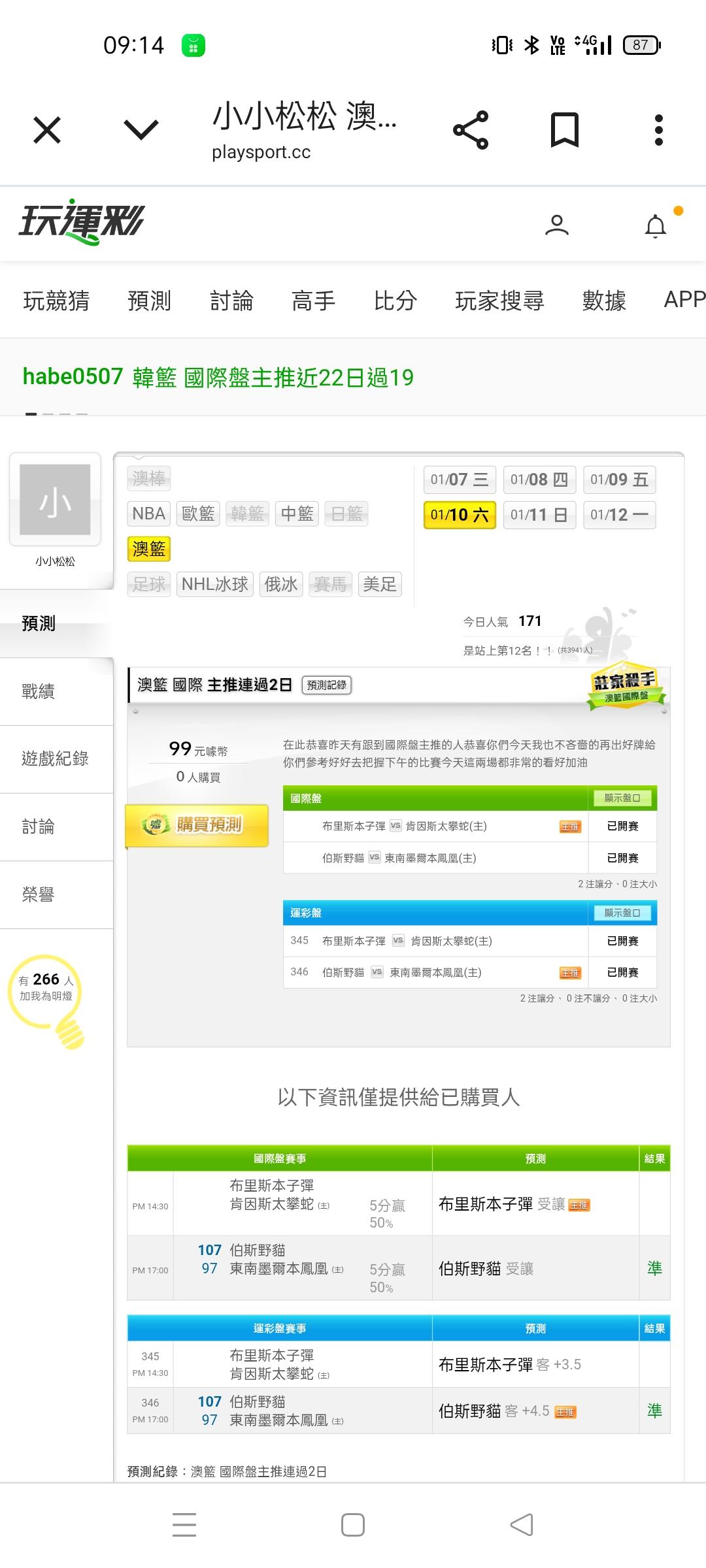706x1568 pixels.
Task: Open the habe0507 韓籃 banner link
Action: click(218, 377)
